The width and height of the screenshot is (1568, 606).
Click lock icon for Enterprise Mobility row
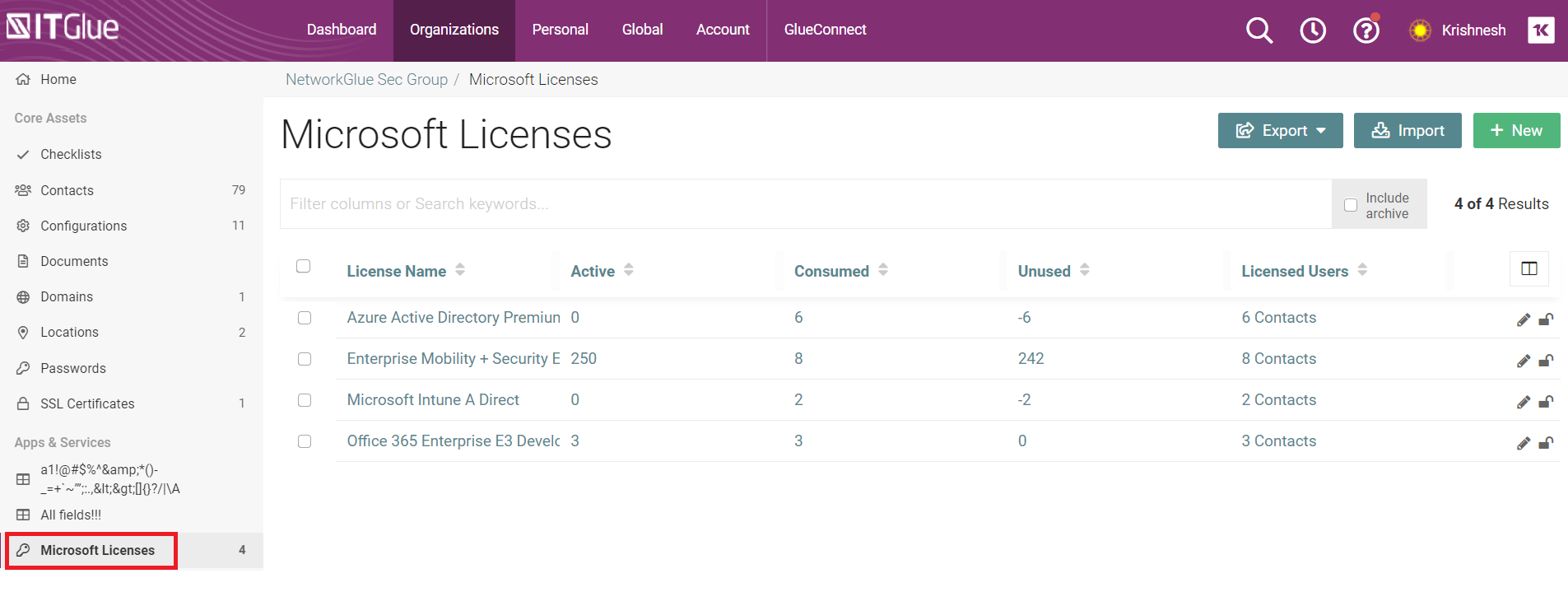[1546, 361]
